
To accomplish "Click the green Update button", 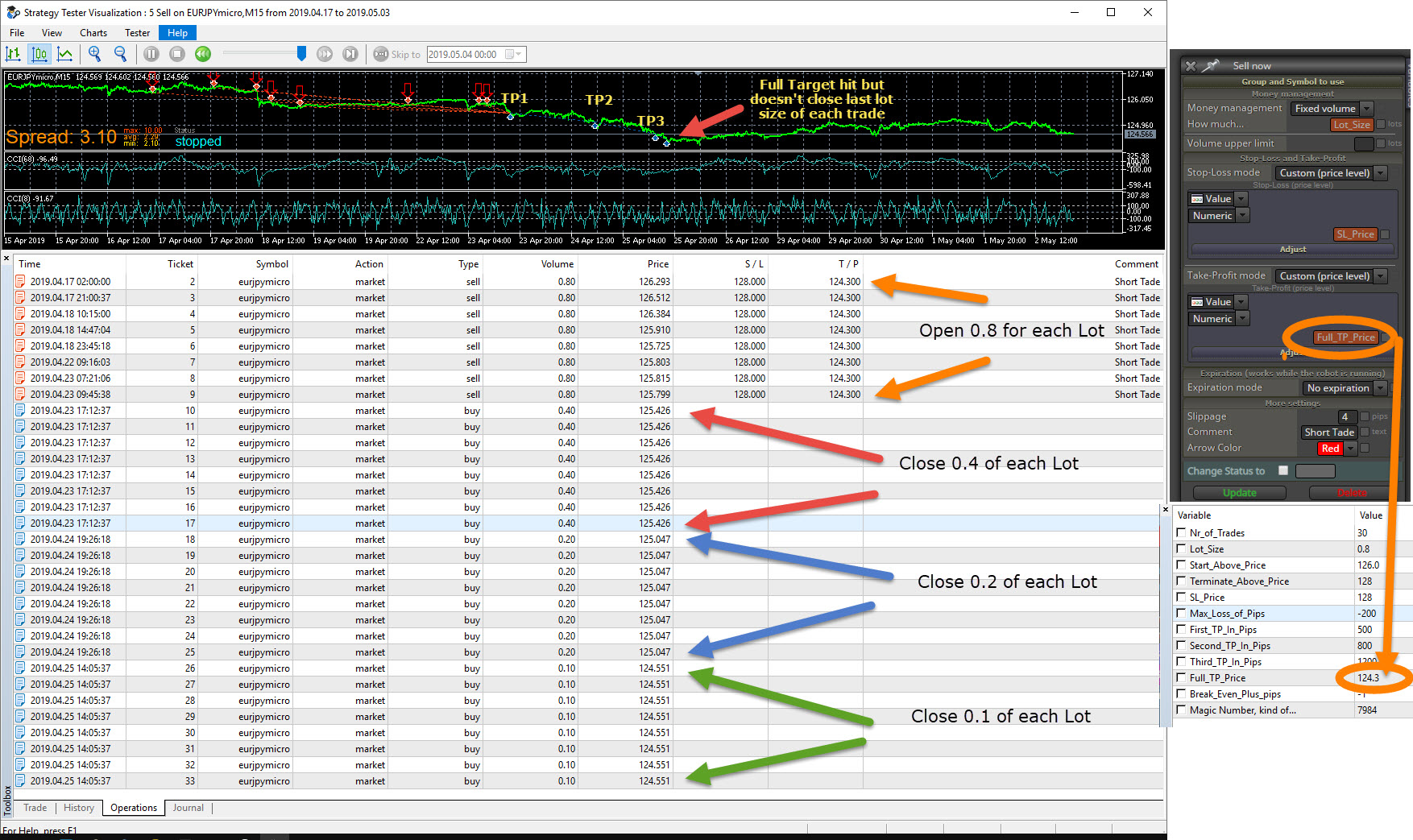I will (x=1239, y=493).
